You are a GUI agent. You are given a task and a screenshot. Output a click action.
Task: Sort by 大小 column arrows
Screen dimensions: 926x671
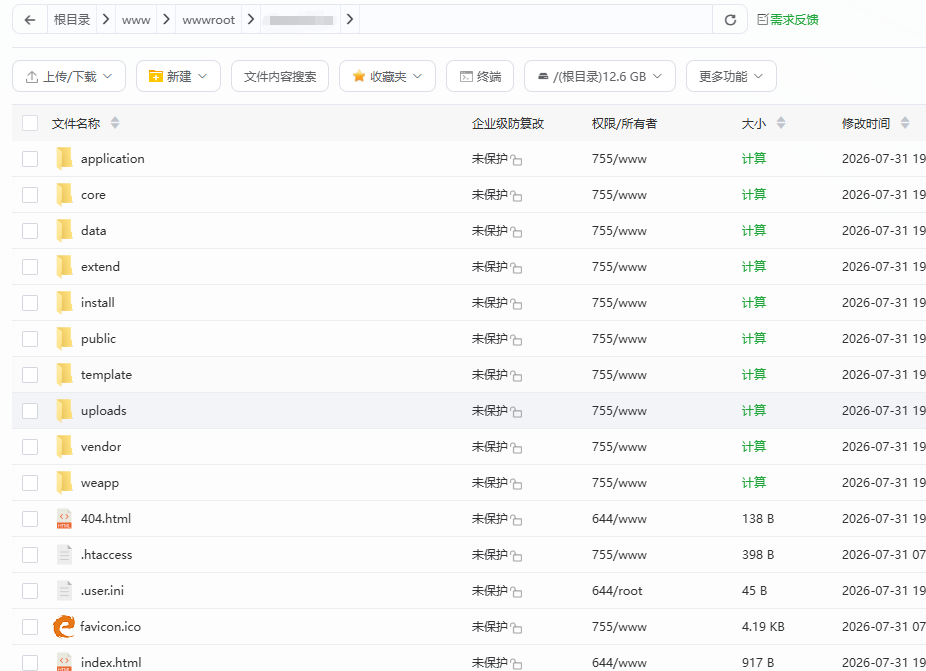[781, 123]
